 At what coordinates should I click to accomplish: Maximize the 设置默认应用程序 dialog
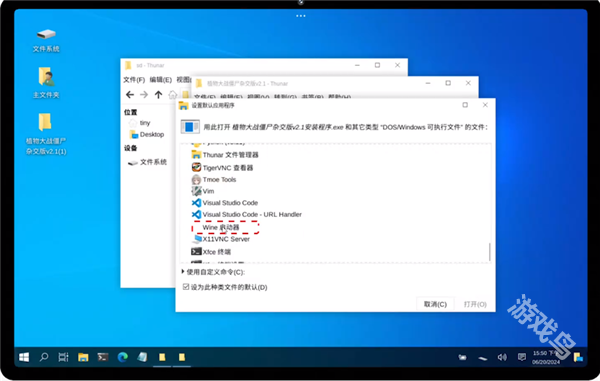465,105
